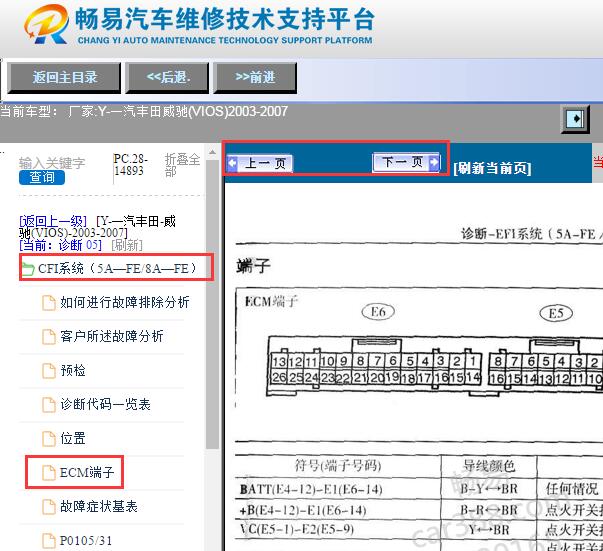Click the 返回主目录 button
603x551 pixels.
pyautogui.click(x=64, y=78)
